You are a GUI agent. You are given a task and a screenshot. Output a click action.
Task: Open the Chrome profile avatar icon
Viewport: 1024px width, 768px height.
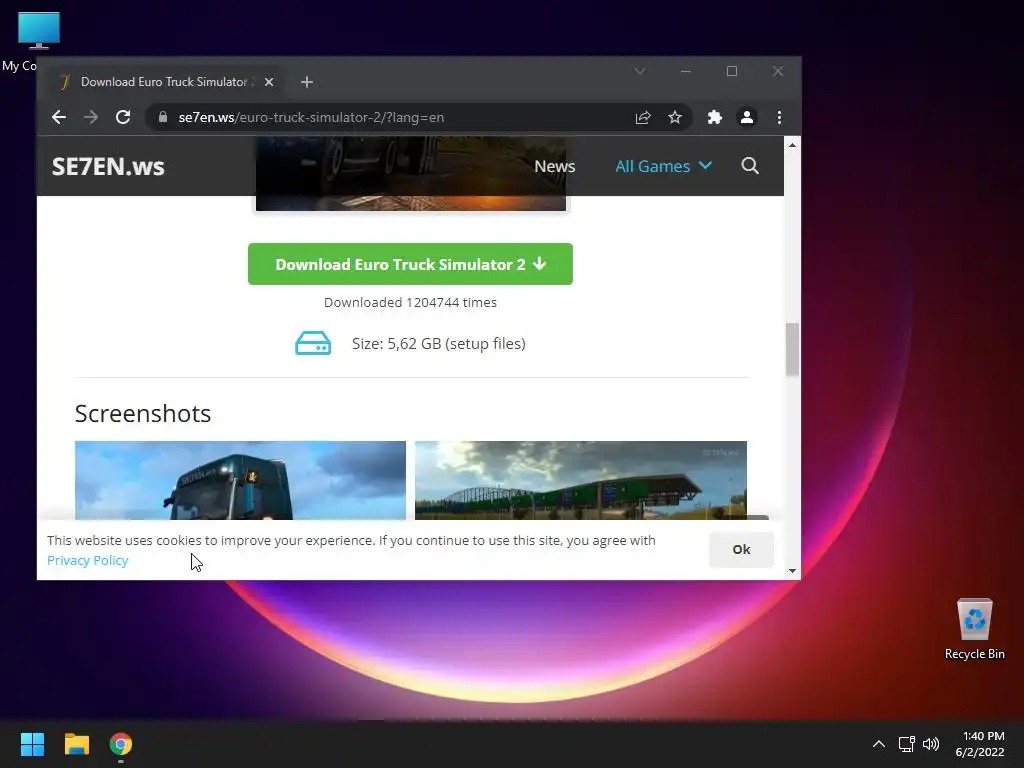746,118
